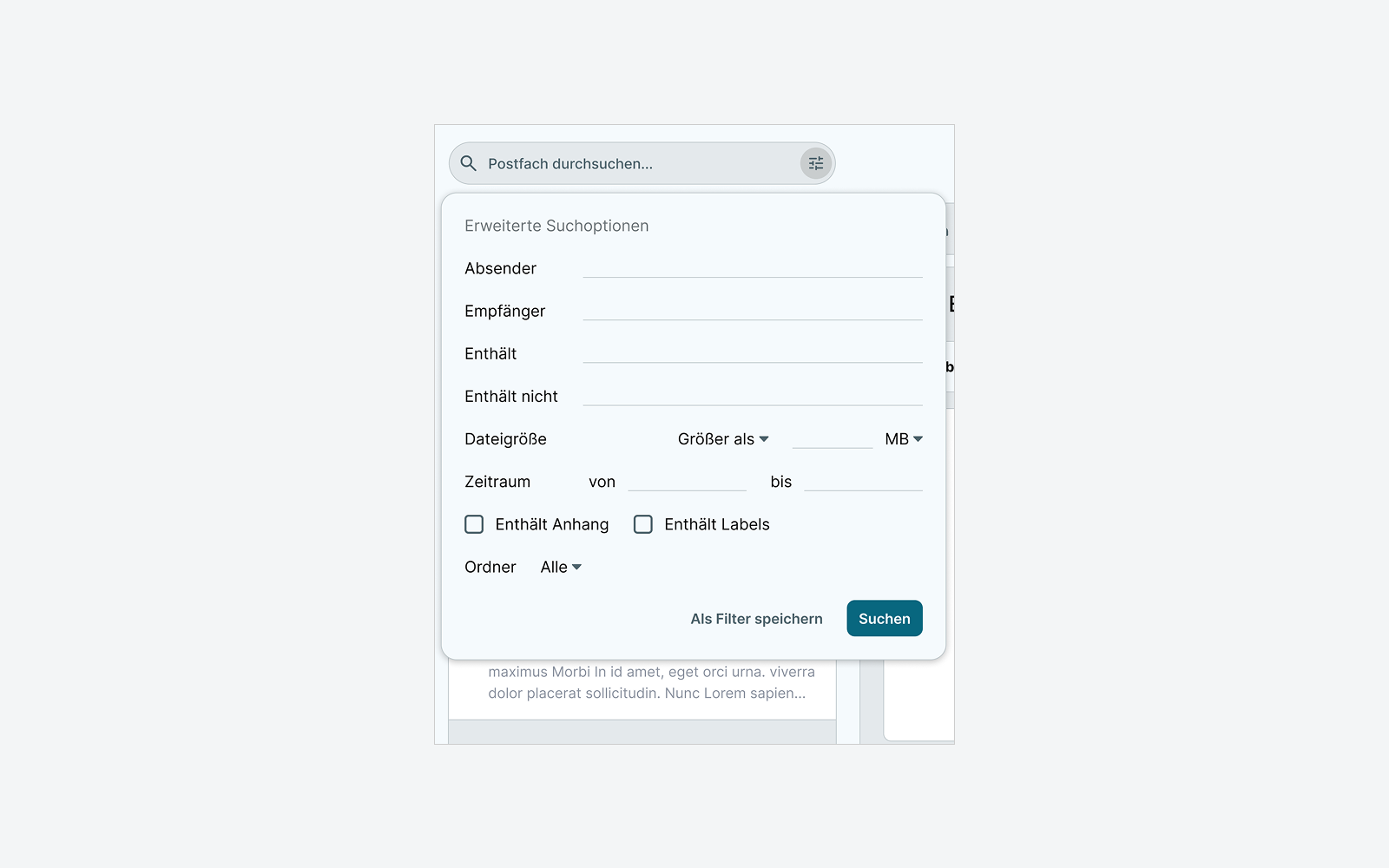Viewport: 1389px width, 868px height.
Task: Click the Postfach durchsuchen search box
Action: pos(642,163)
